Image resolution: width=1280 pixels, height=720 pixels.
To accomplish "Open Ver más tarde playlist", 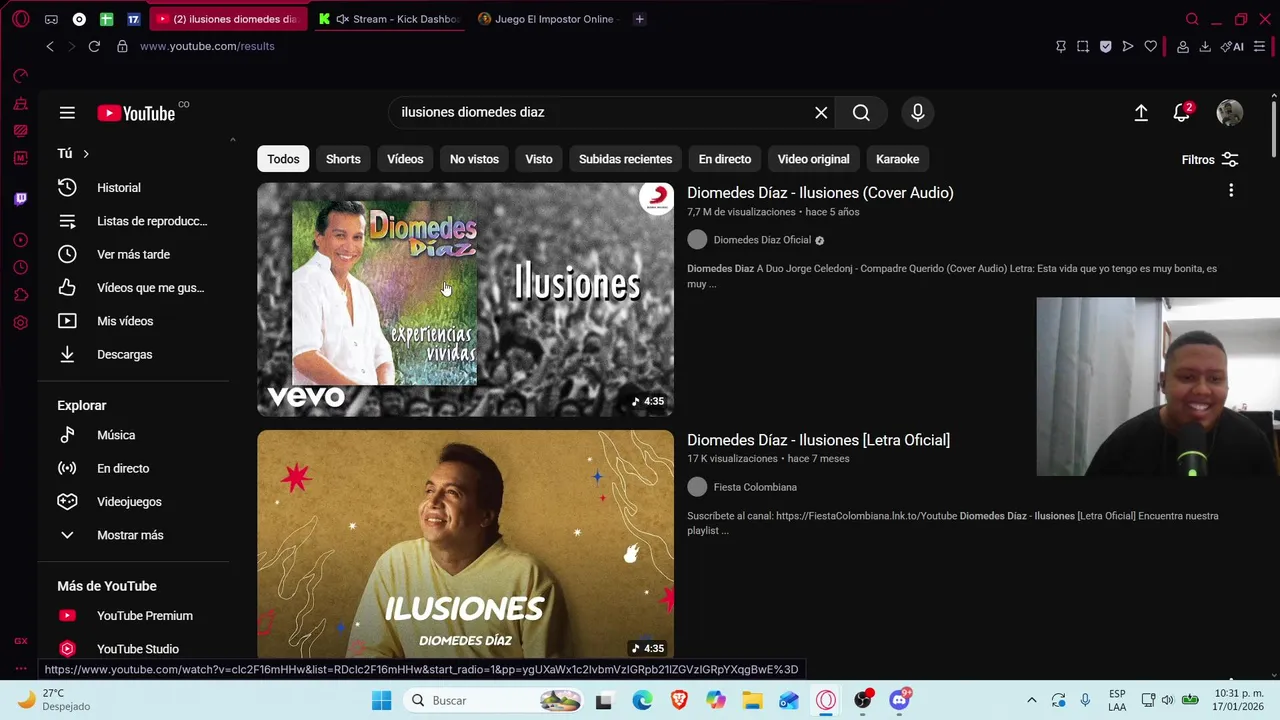I will 134,254.
